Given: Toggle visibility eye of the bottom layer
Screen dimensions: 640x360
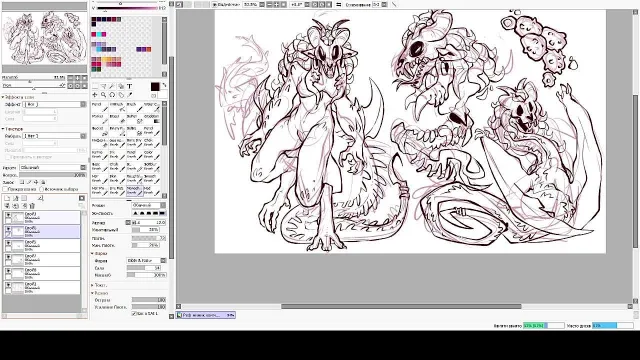Looking at the screenshot, I should 8,284.
